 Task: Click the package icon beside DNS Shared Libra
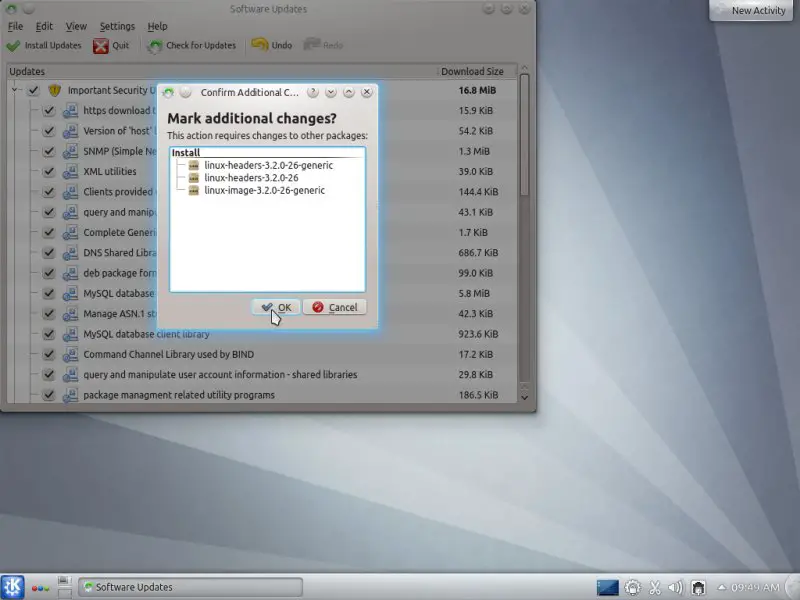70,253
